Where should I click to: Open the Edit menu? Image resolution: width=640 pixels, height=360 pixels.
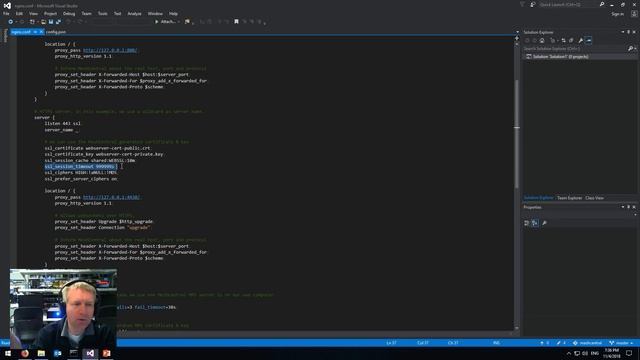(19, 13)
